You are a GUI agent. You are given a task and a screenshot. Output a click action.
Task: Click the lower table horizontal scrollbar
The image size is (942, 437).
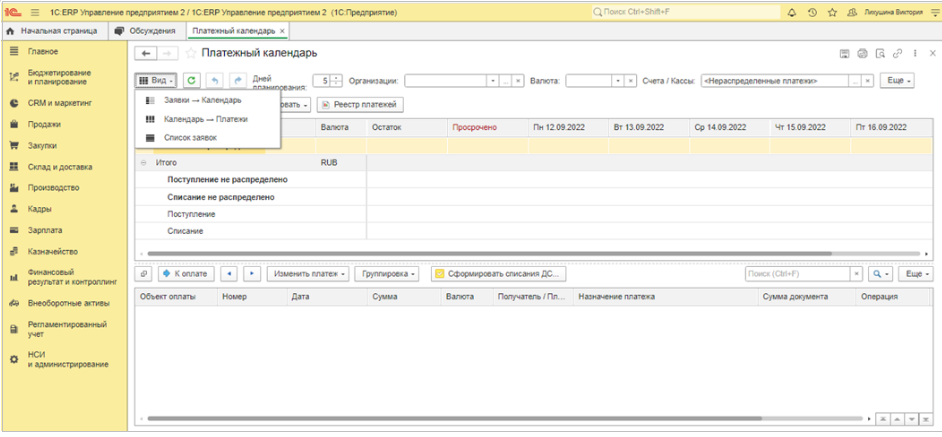click(455, 418)
